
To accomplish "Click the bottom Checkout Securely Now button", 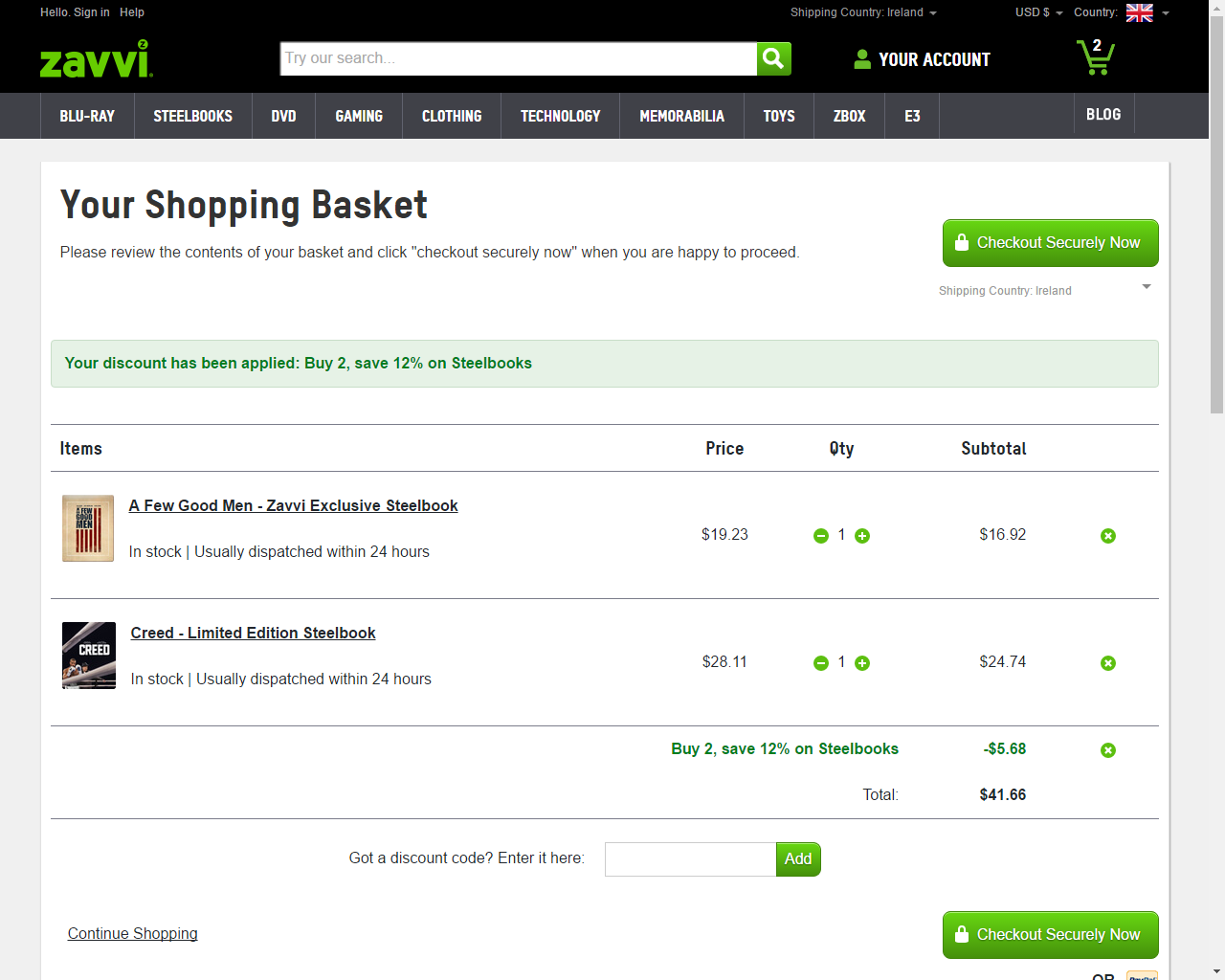I will 1051,935.
